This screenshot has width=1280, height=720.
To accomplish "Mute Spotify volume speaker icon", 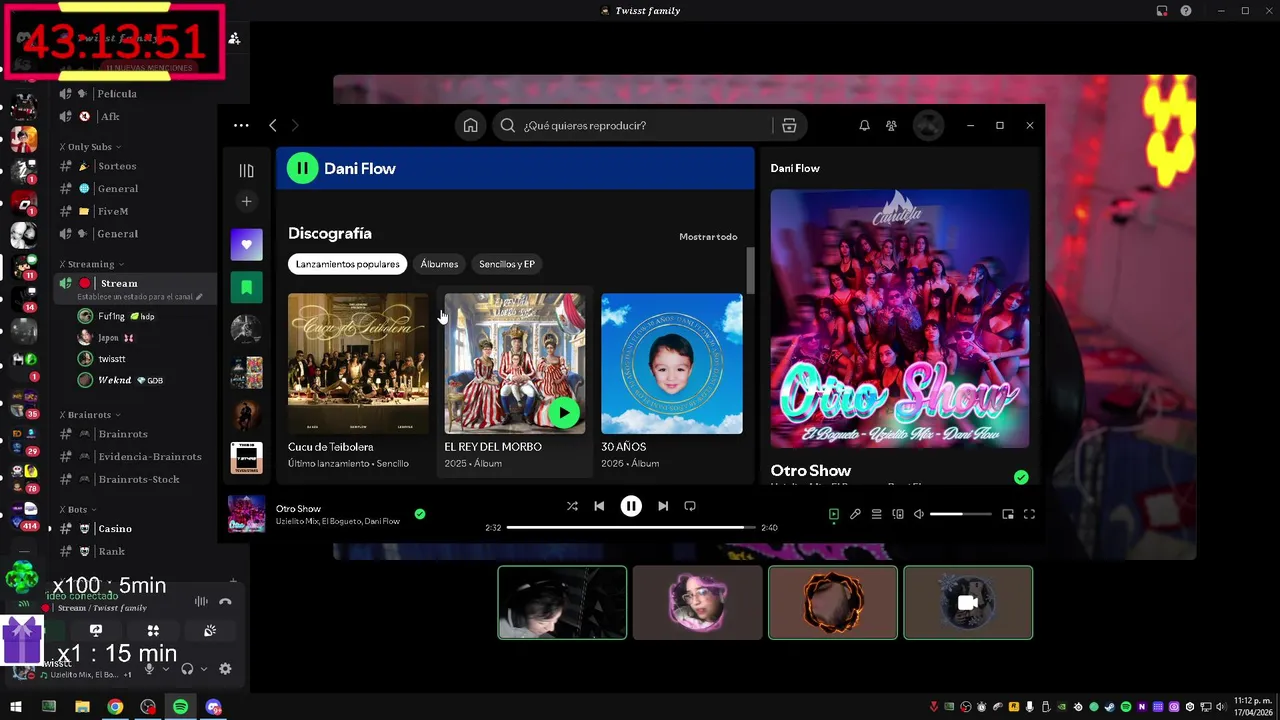I will 919,514.
